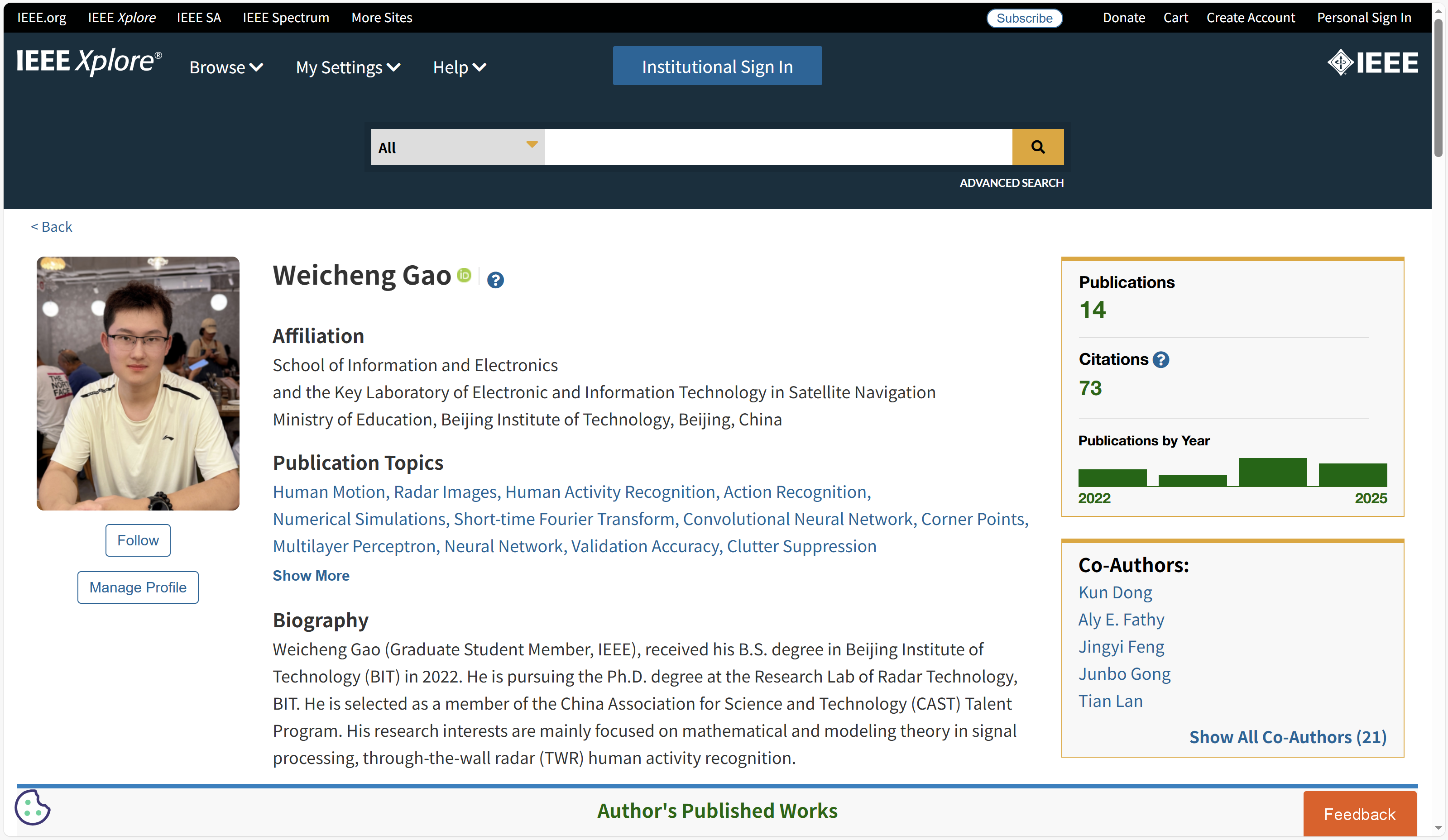Click the help question mark beside the author name
Screen dimensions: 1448x840
pyautogui.click(x=495, y=280)
